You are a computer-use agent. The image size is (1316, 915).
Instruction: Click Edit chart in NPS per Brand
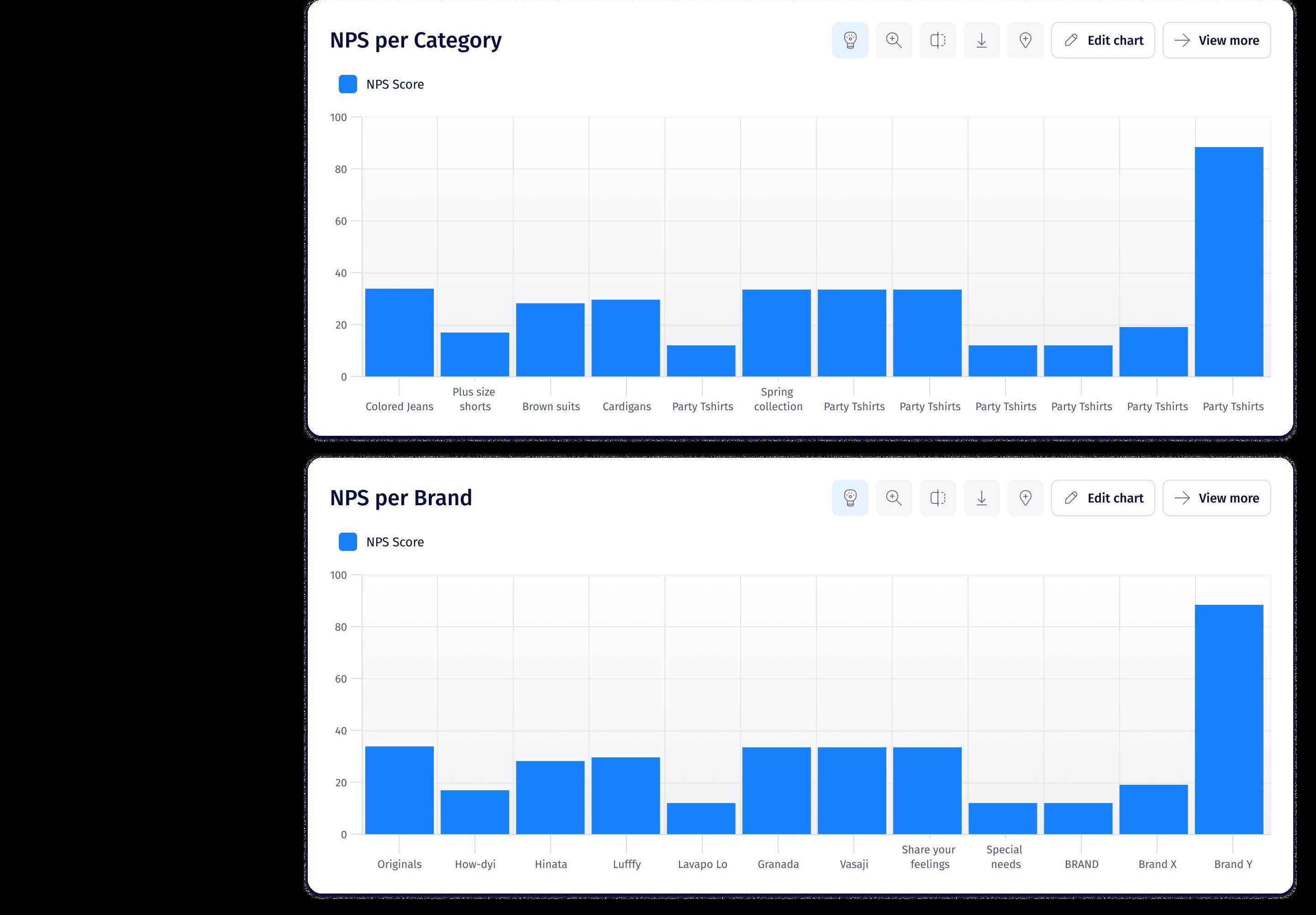[1103, 497]
